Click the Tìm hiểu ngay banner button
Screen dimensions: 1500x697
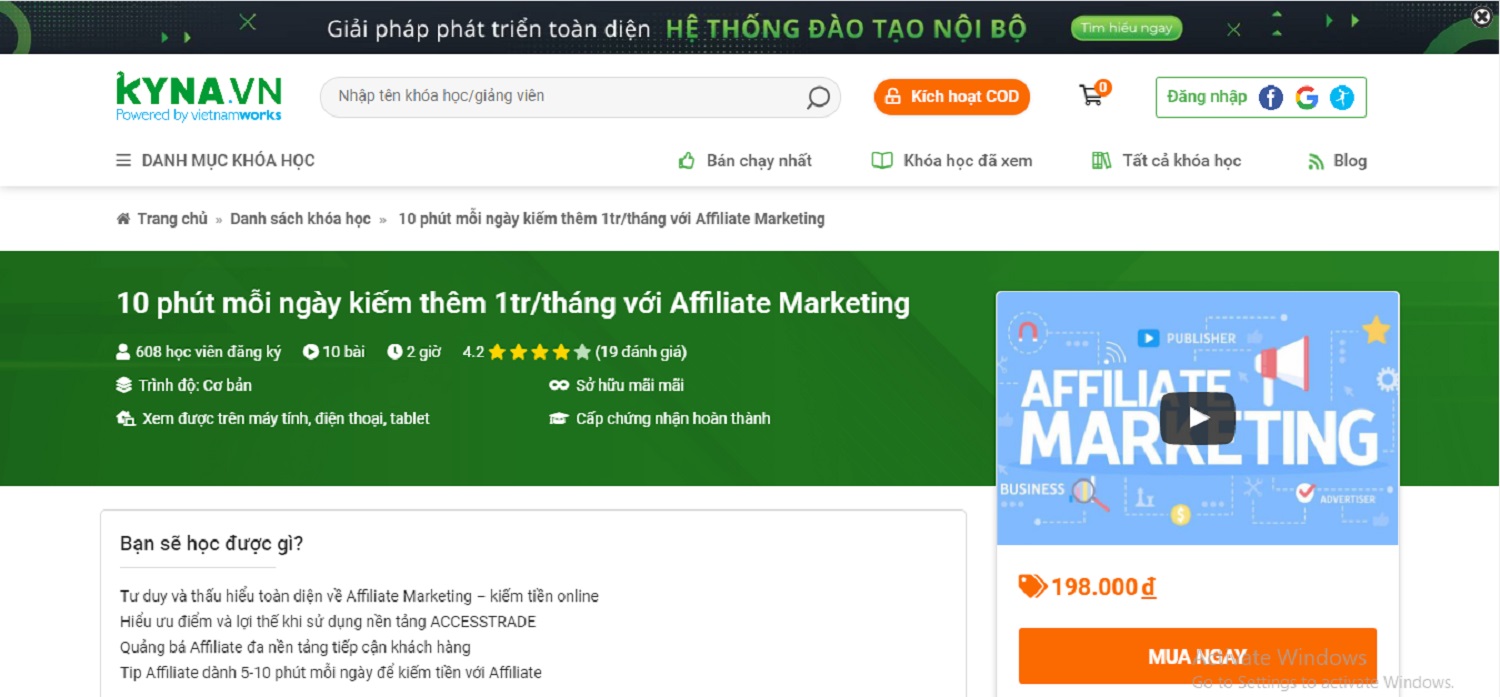point(1126,28)
